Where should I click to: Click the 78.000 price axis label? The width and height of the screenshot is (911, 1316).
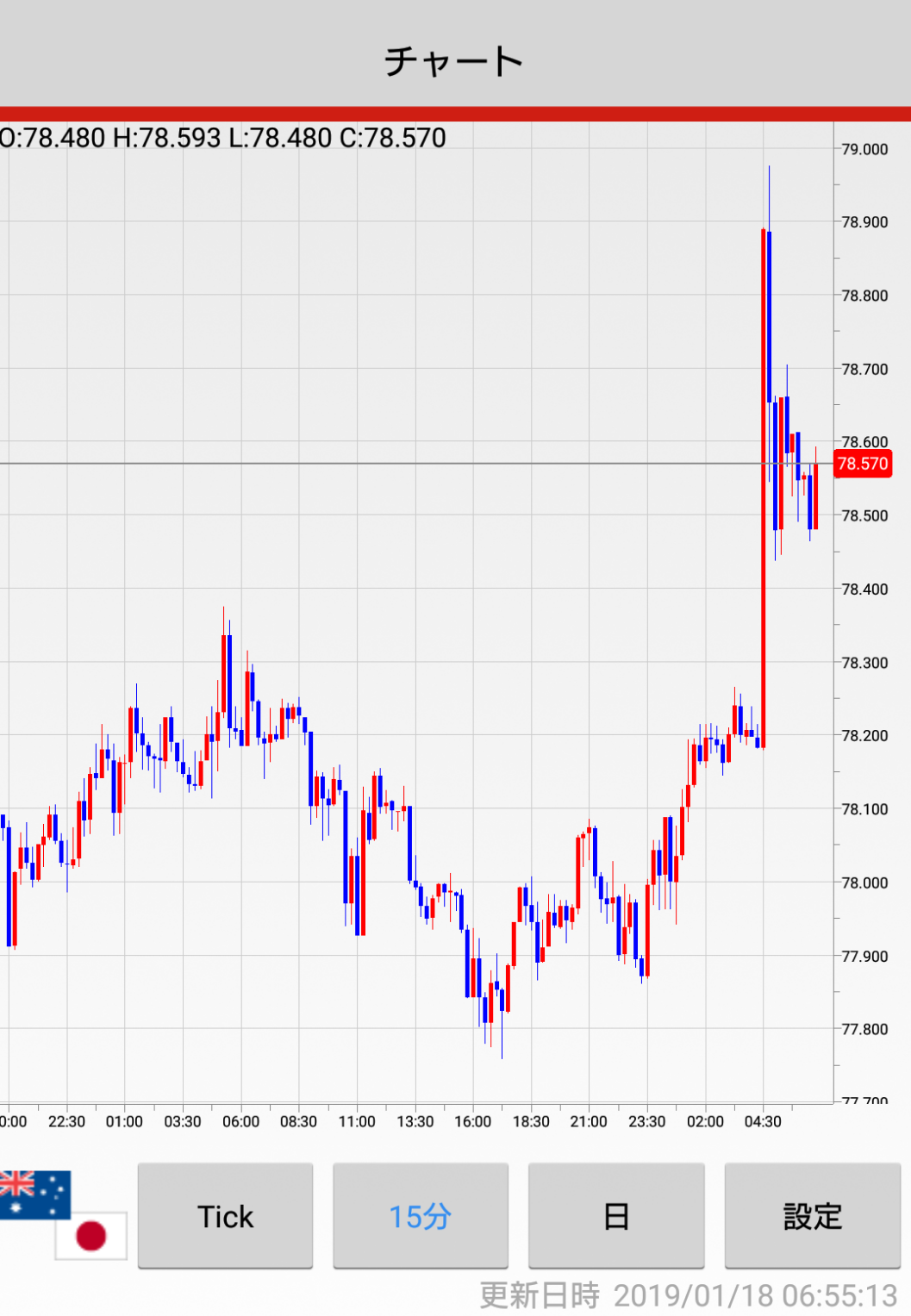pos(864,883)
